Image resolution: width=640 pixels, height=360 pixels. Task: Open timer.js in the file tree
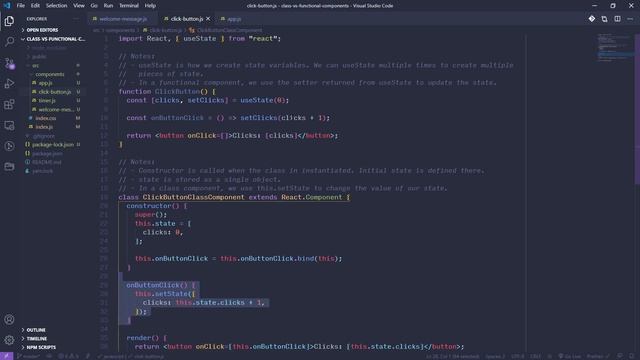(47, 100)
